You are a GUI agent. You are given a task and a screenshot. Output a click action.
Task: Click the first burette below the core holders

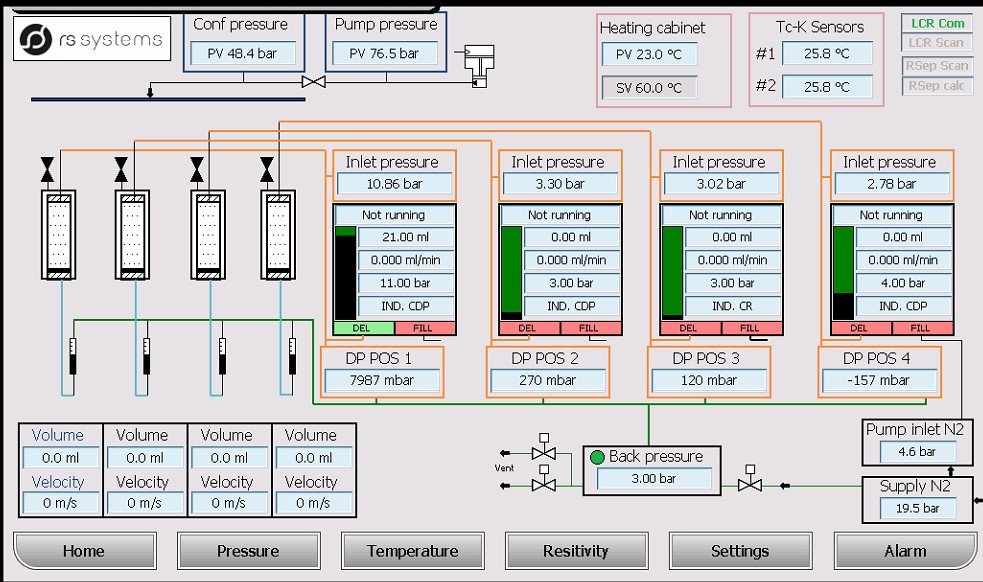[x=73, y=356]
